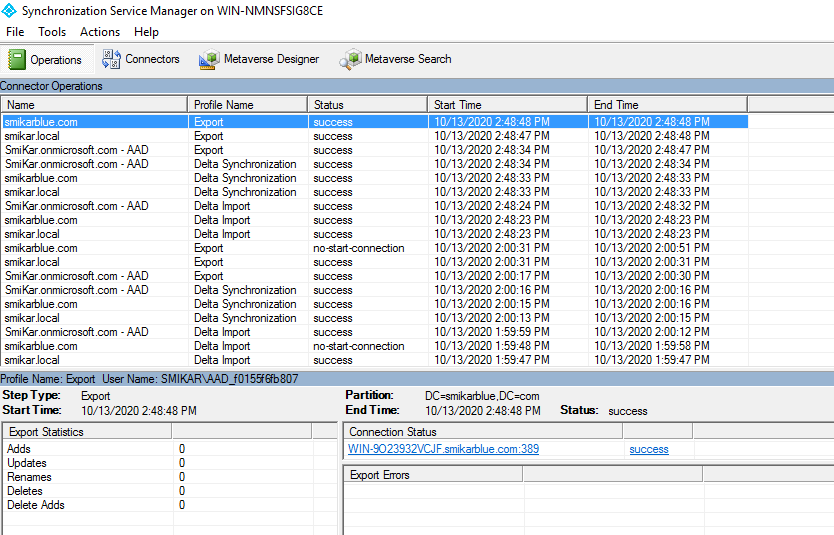834x535 pixels.
Task: Sort operations by Name column header
Action: pyautogui.click(x=94, y=105)
